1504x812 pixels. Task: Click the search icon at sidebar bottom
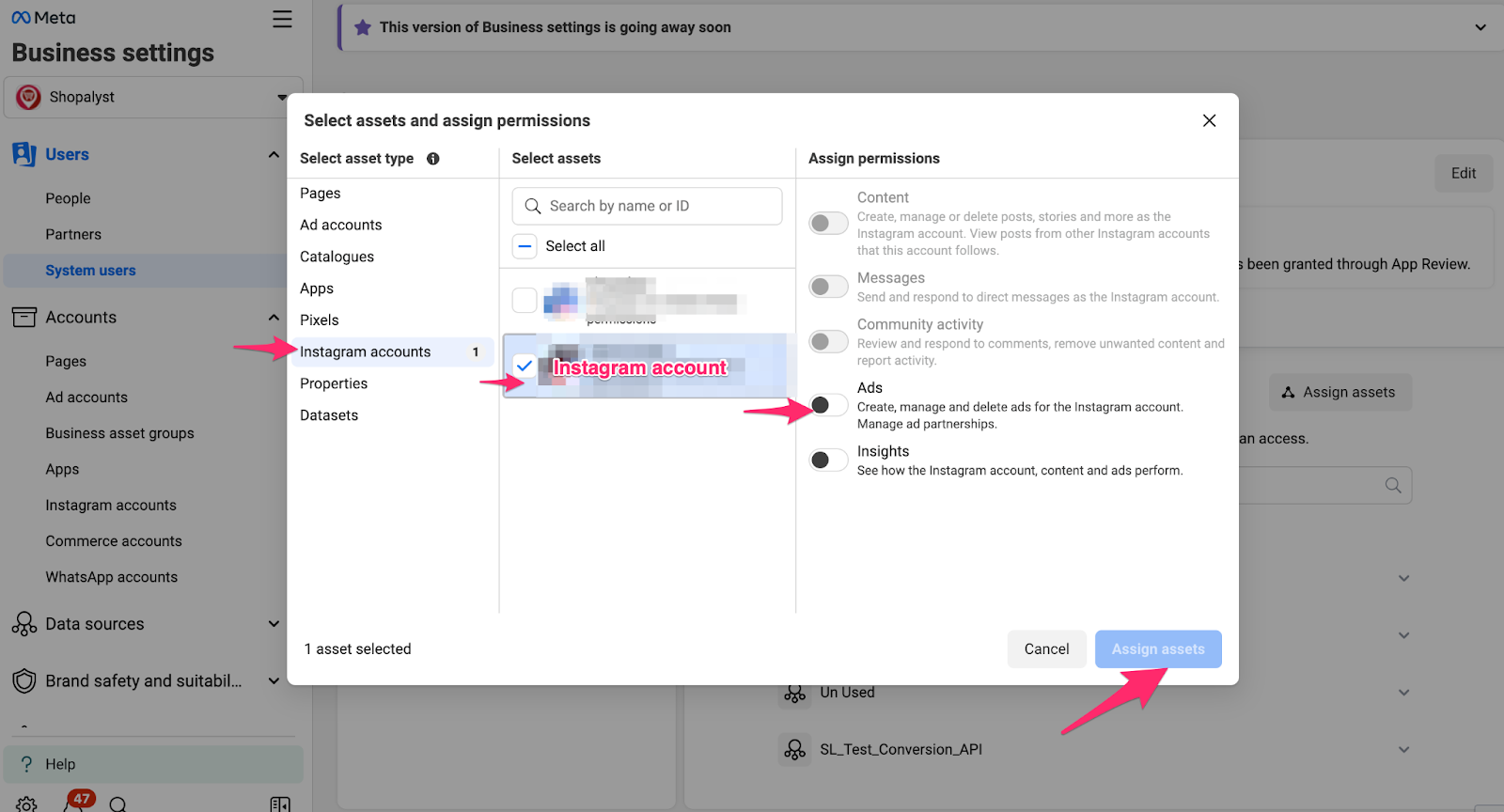click(118, 804)
